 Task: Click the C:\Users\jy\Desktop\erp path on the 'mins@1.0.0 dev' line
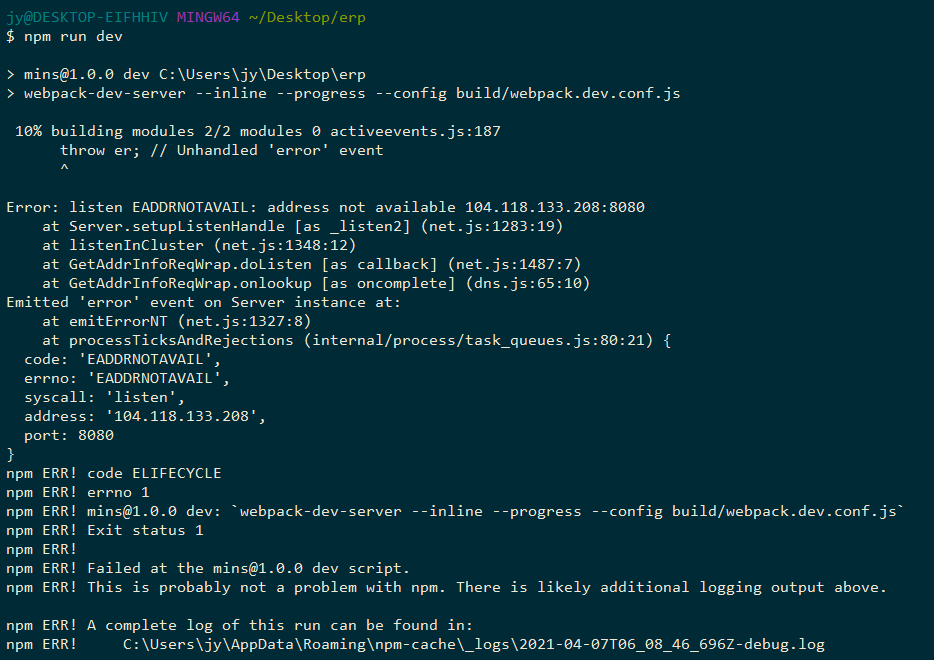(262, 74)
